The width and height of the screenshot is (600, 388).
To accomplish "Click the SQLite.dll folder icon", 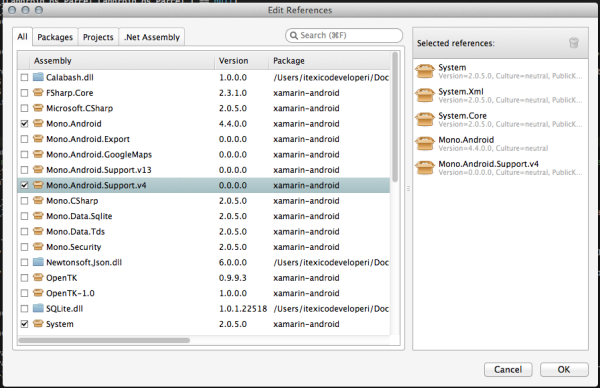I will (38, 308).
